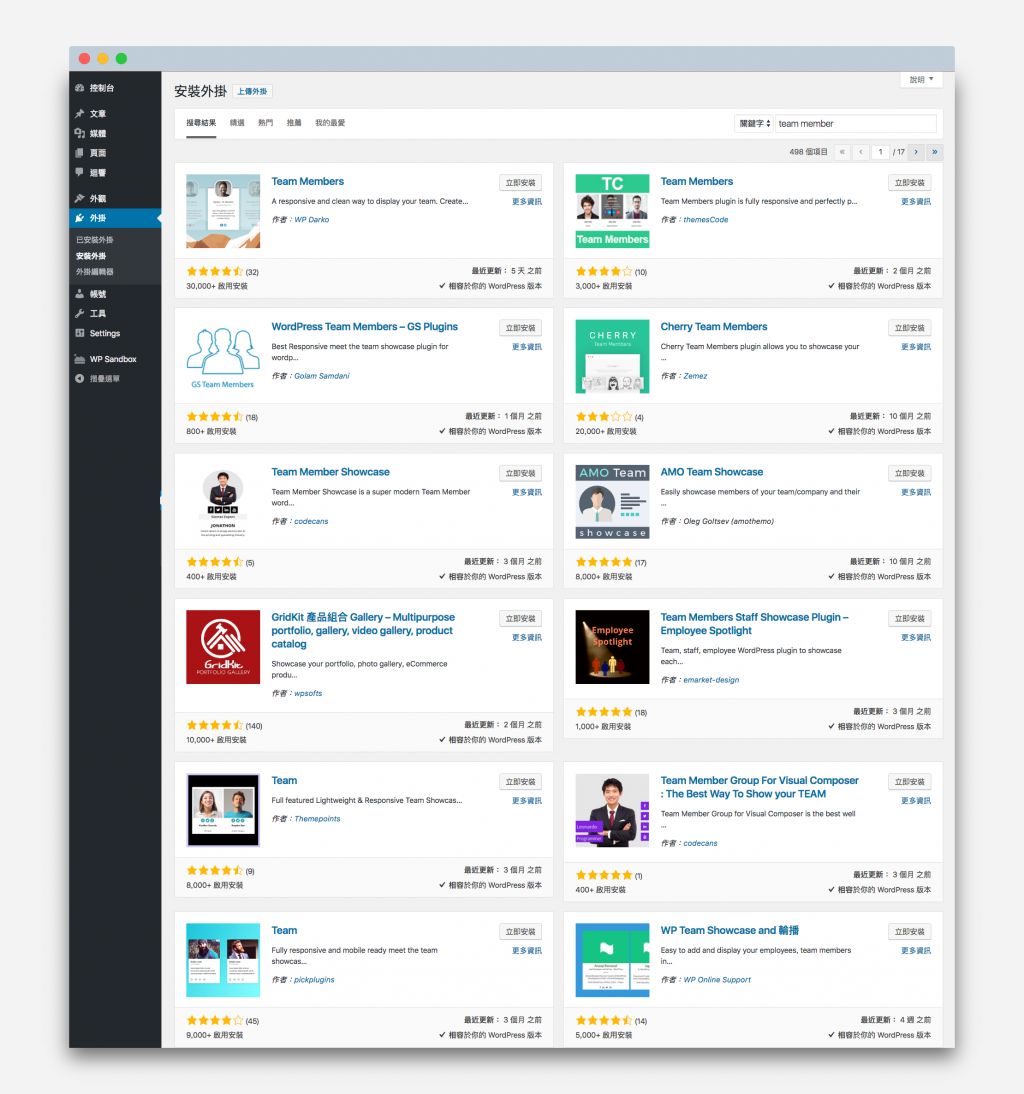Open Team Member Group For Visual Composer title
Screen dimensions: 1024x1094
[x=760, y=787]
